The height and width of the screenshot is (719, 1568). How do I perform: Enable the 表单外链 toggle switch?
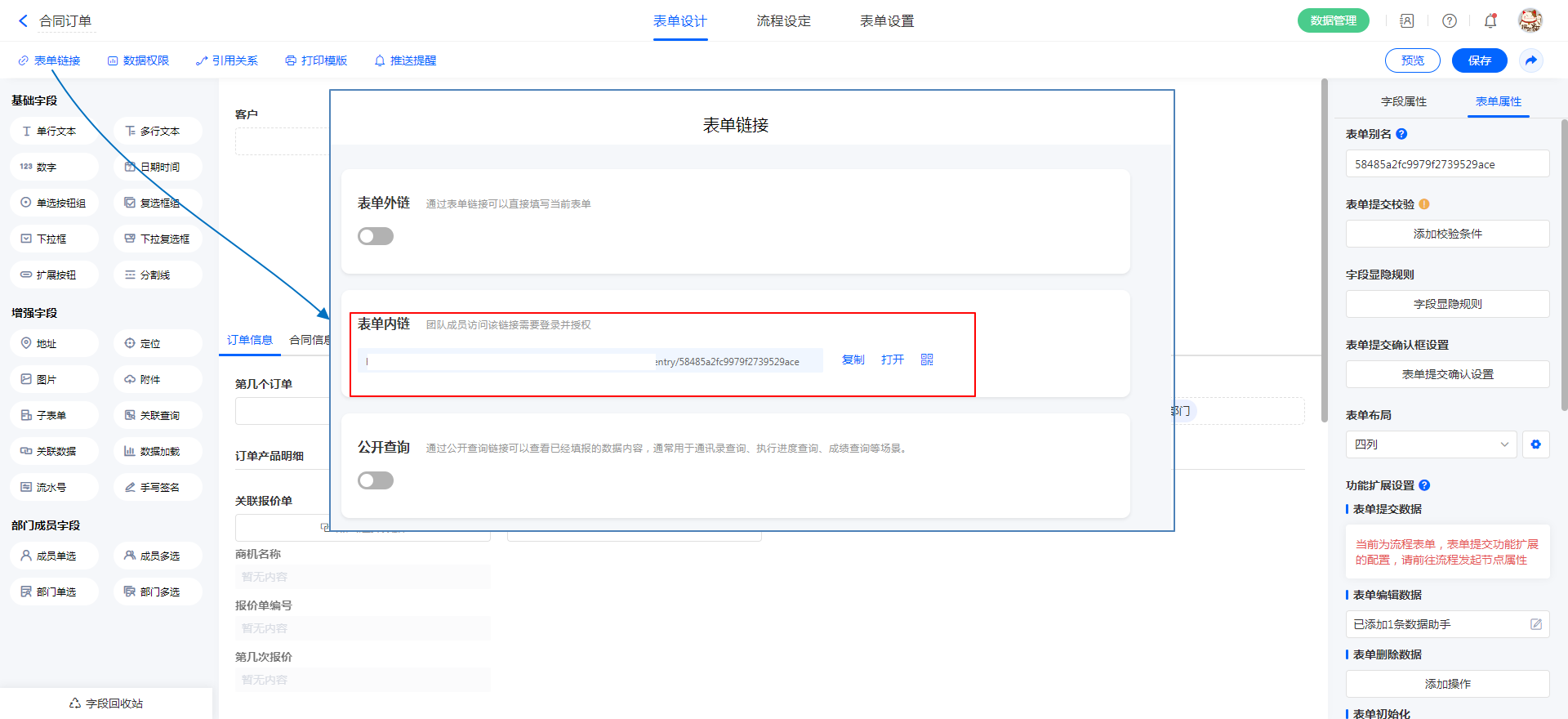point(376,236)
